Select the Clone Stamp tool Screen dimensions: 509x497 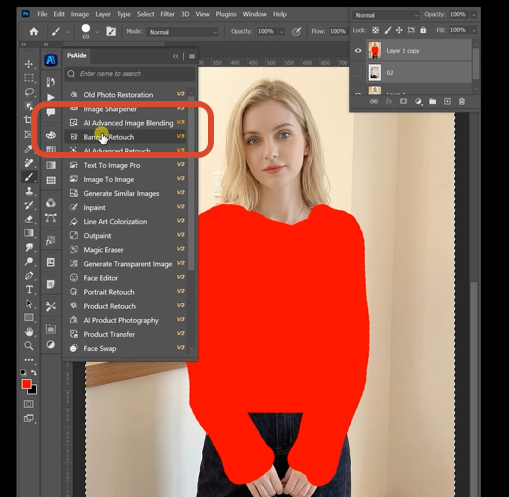tap(29, 191)
